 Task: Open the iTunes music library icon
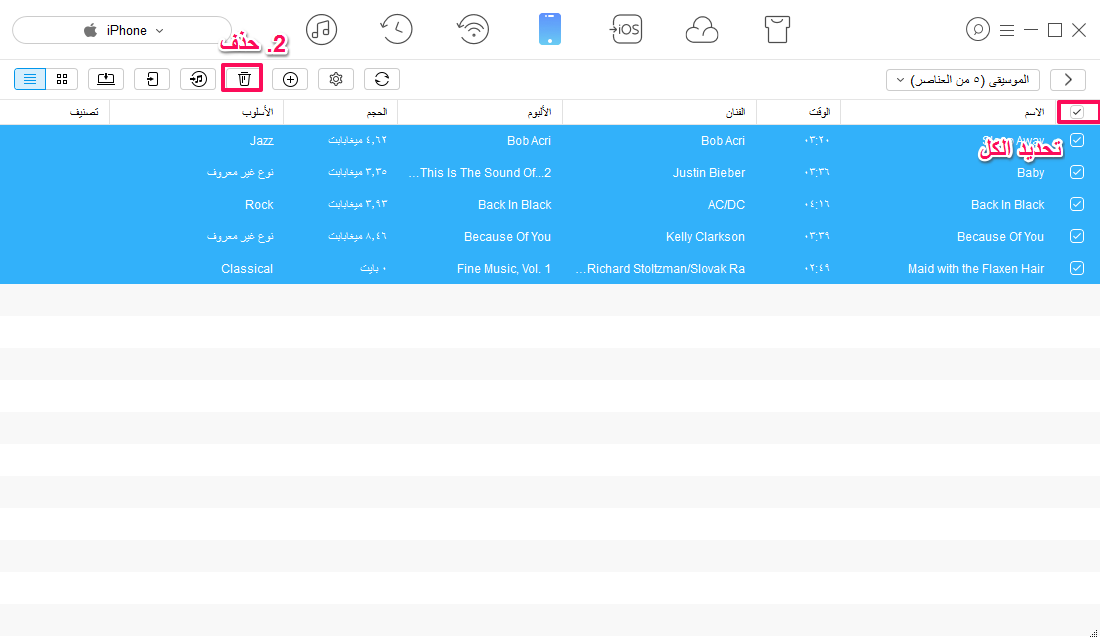(321, 29)
